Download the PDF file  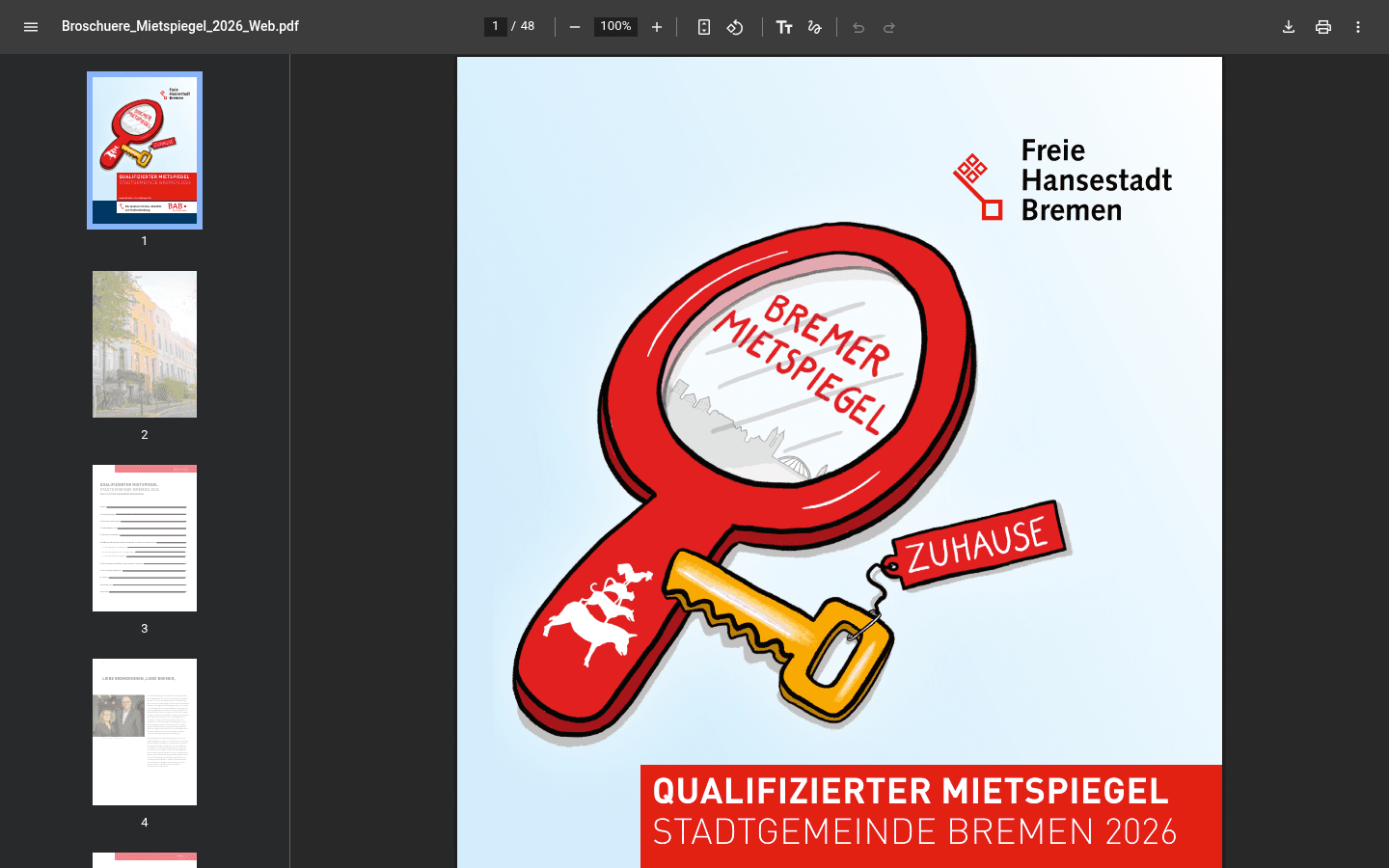pos(1289,27)
